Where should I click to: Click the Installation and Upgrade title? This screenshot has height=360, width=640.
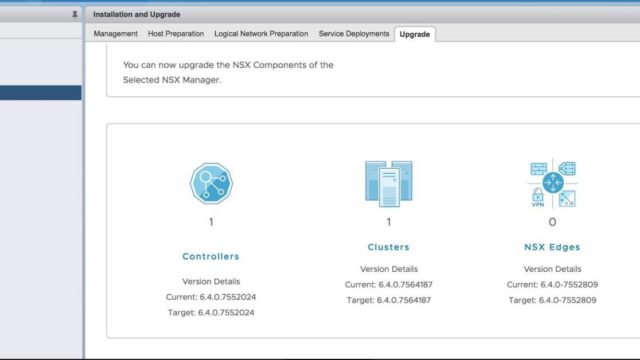tap(137, 14)
